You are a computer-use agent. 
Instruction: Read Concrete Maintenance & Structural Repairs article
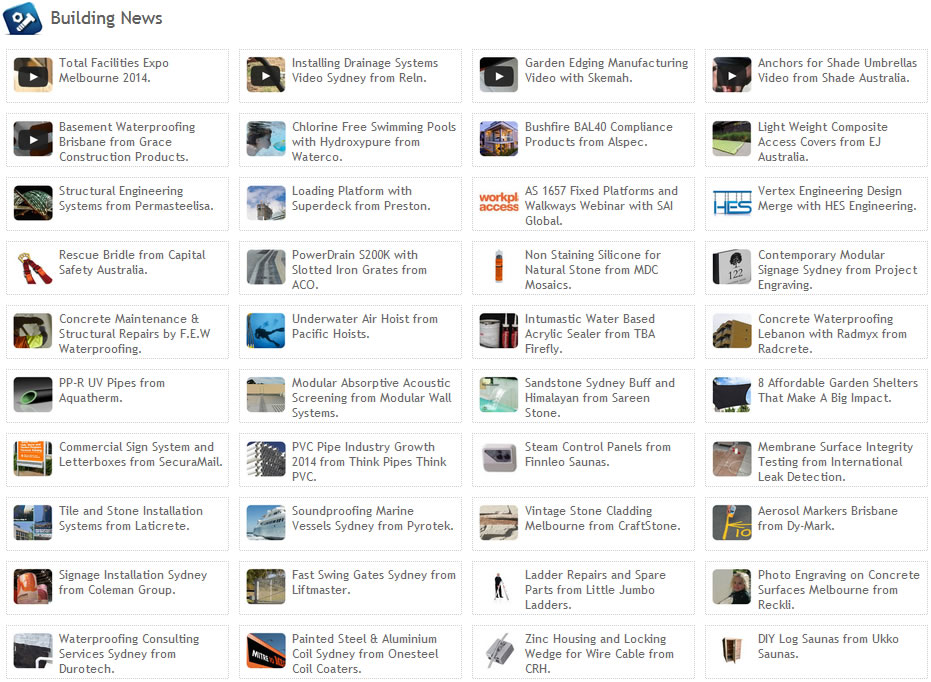tap(135, 334)
